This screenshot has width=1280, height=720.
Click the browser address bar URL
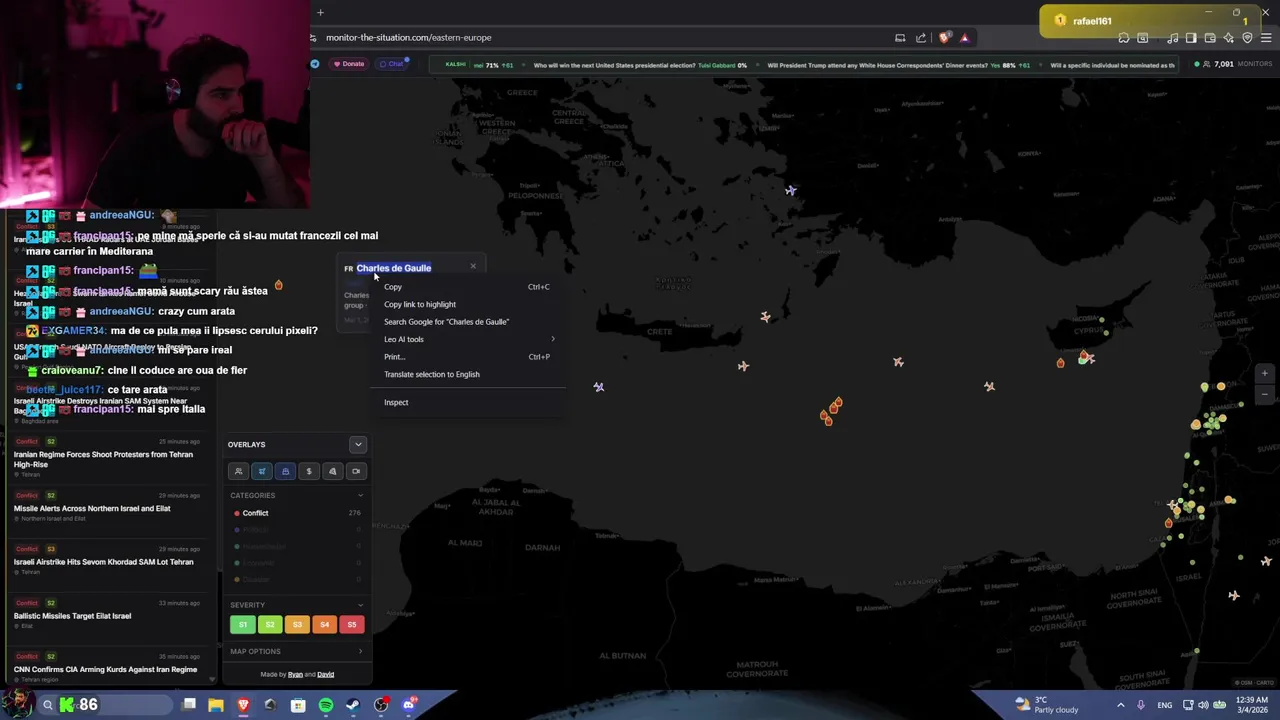pos(408,38)
